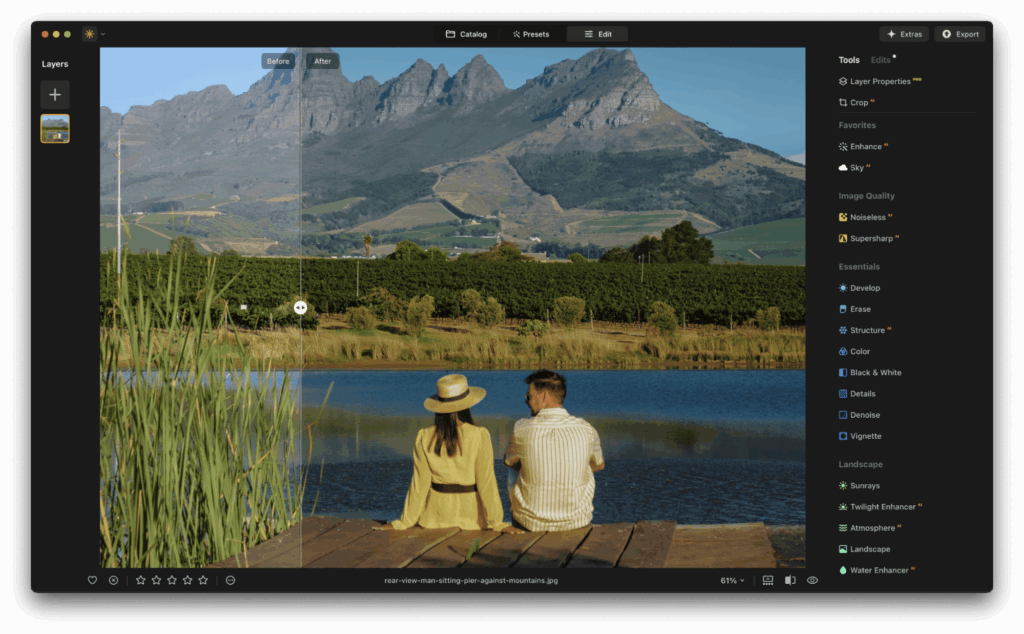Click the Export button
1024x634 pixels.
pos(959,33)
